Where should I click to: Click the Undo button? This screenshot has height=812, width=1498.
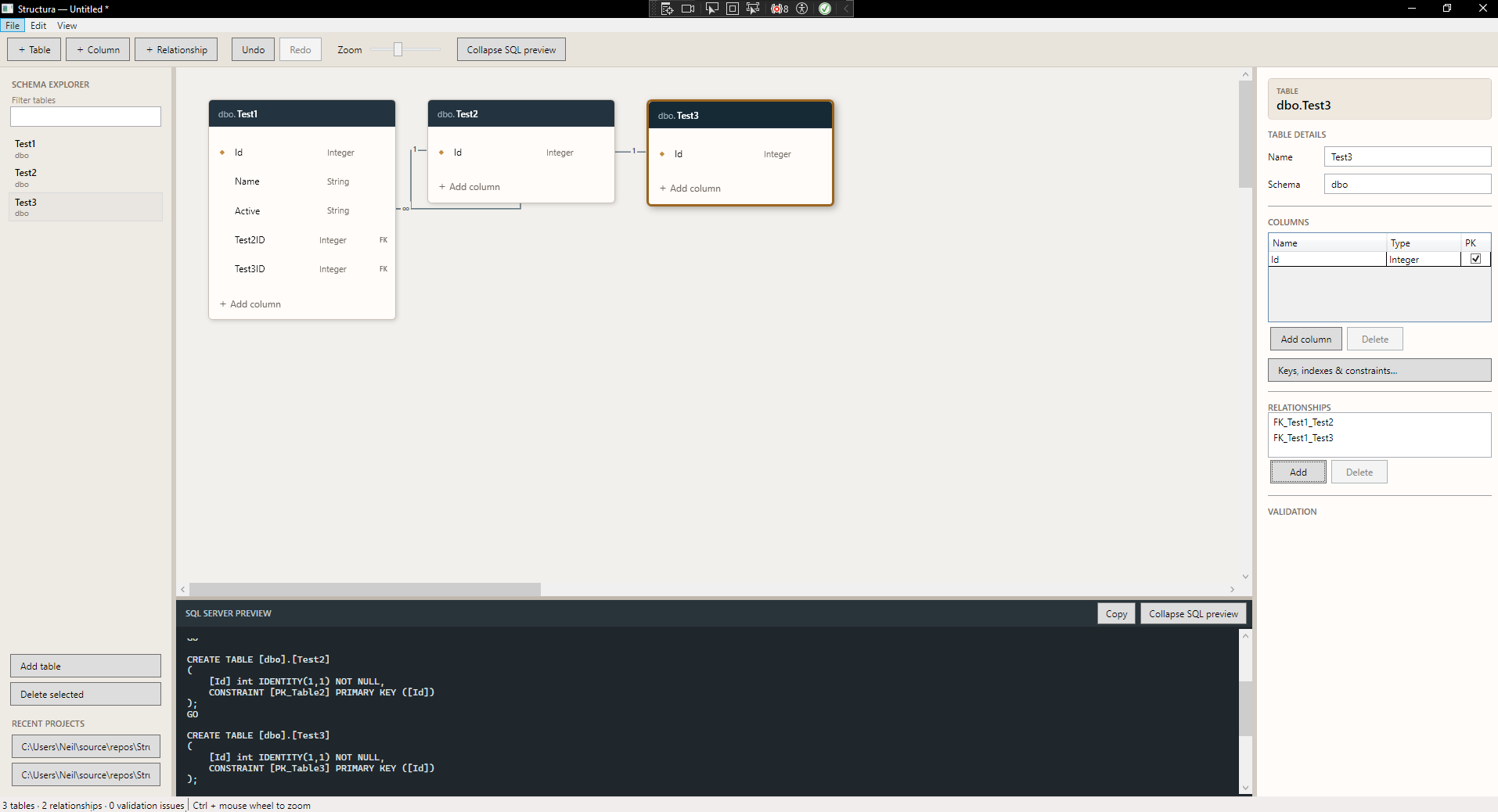pos(253,49)
